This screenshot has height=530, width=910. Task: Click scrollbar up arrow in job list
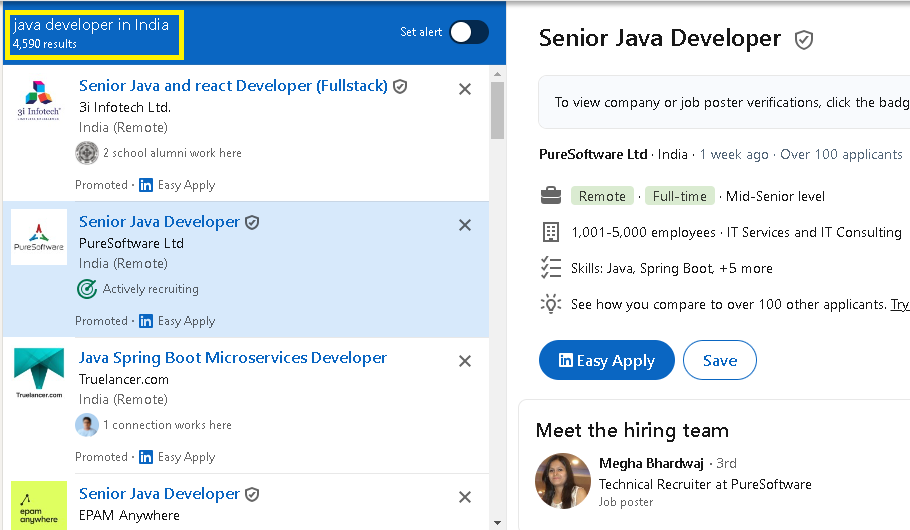pos(497,74)
